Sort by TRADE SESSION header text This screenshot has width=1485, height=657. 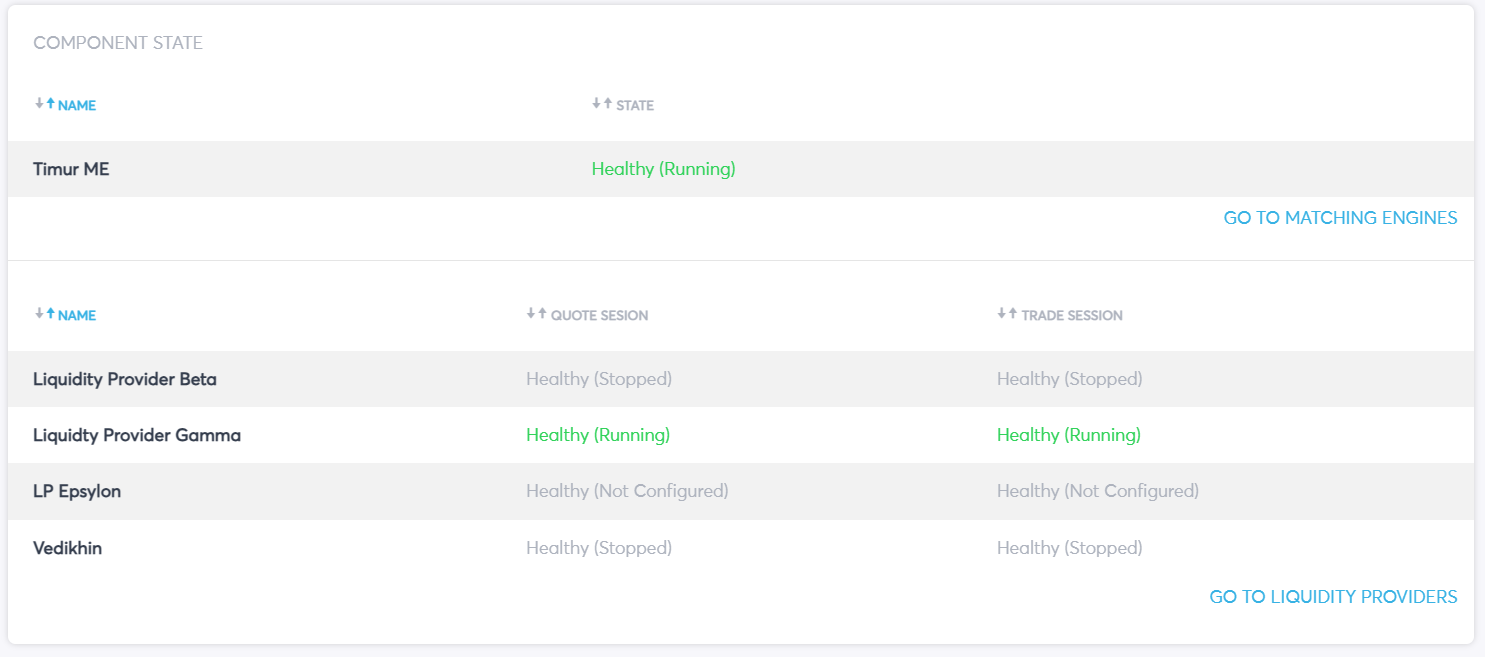point(1072,315)
